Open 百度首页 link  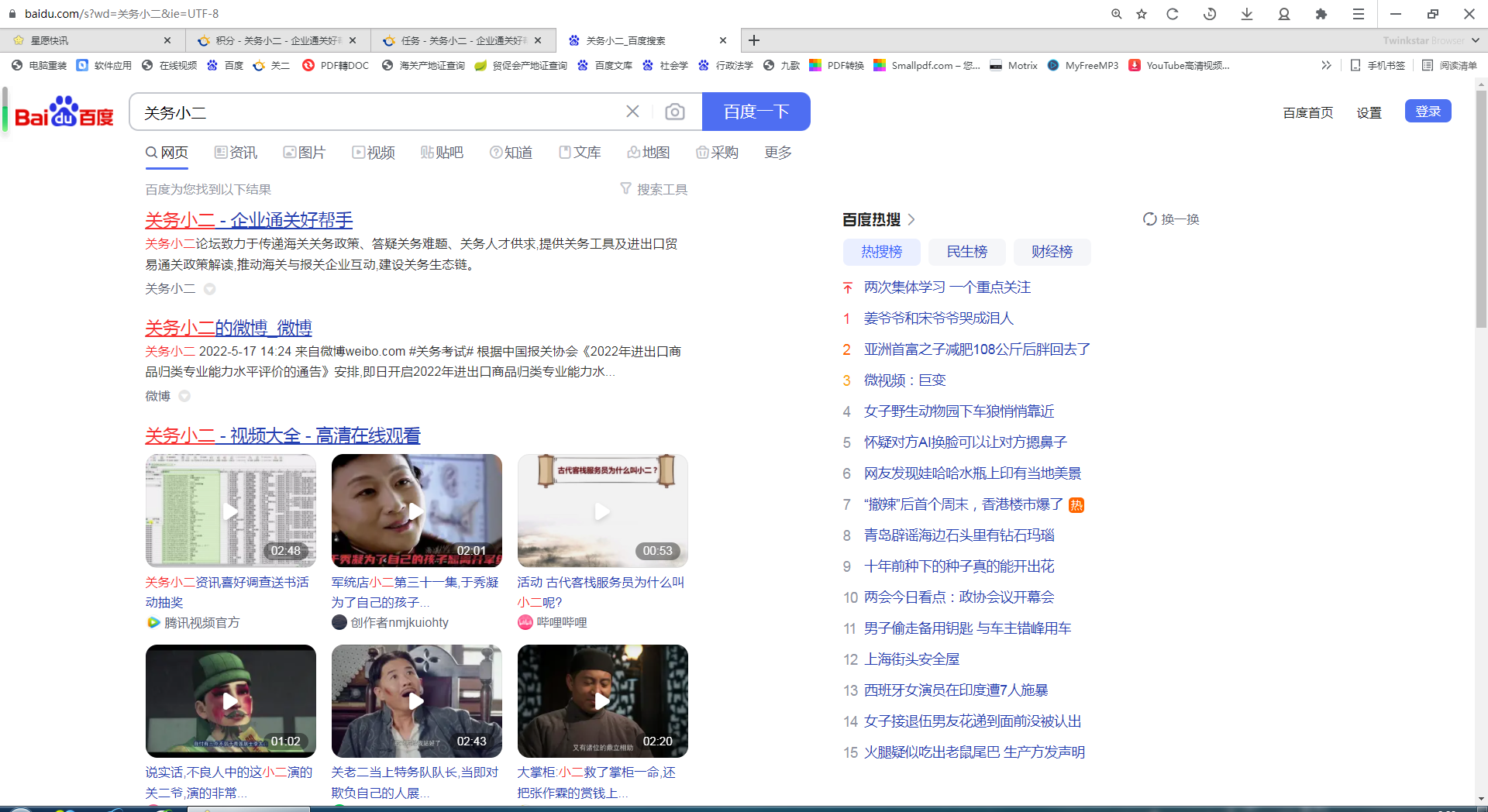(1308, 112)
